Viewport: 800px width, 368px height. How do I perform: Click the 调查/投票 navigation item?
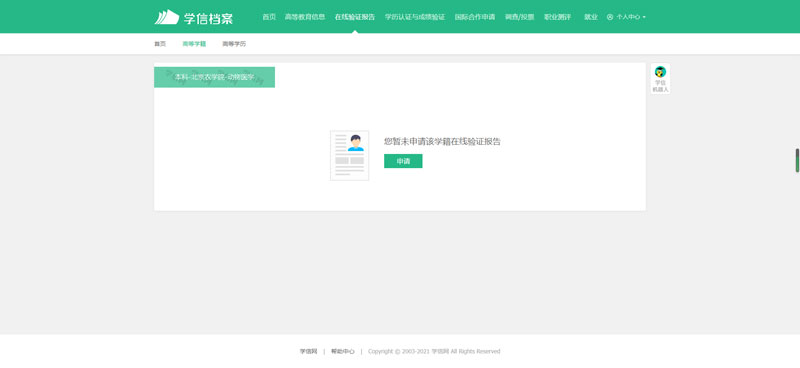coord(519,17)
